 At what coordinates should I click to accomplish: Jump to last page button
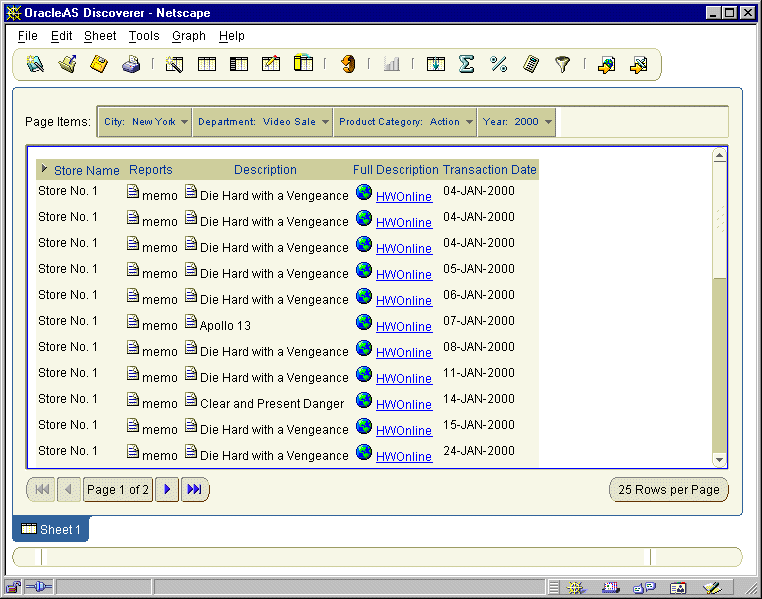pos(195,489)
